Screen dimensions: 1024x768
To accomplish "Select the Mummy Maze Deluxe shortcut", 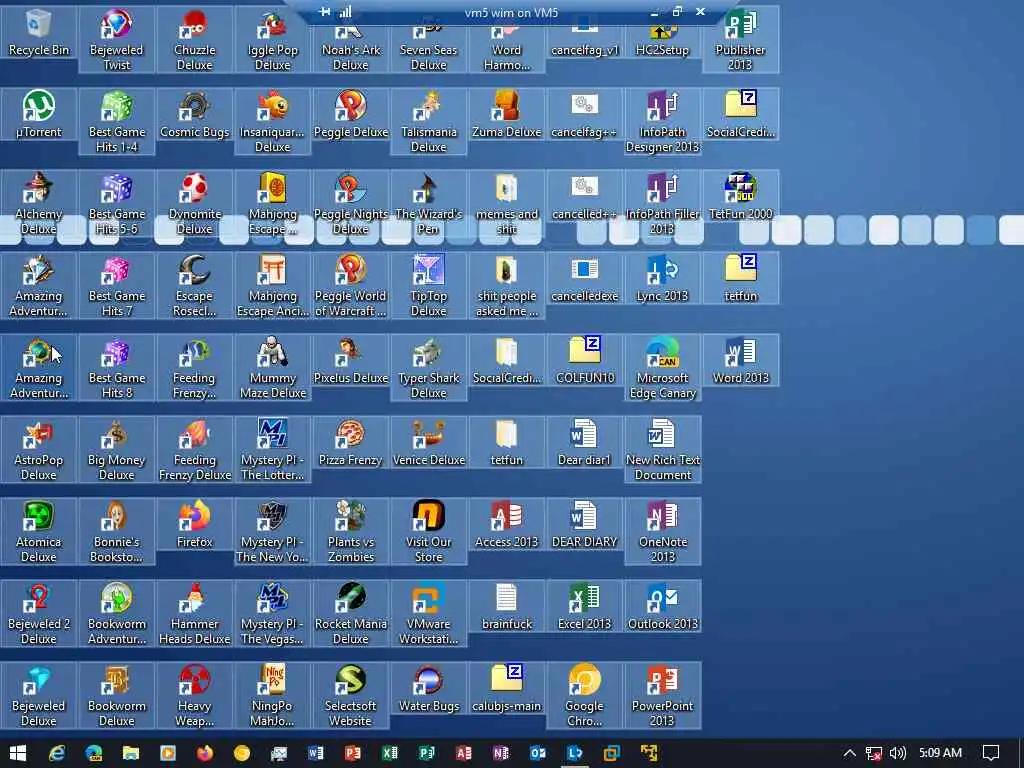I will coord(272,368).
